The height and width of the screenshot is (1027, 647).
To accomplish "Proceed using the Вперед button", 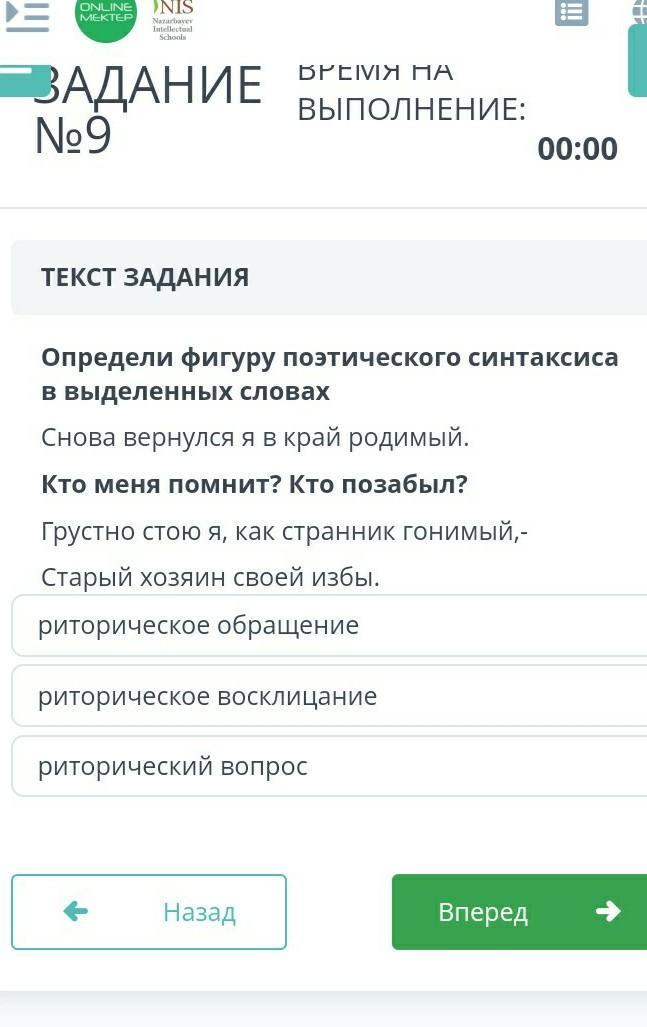I will click(x=519, y=911).
